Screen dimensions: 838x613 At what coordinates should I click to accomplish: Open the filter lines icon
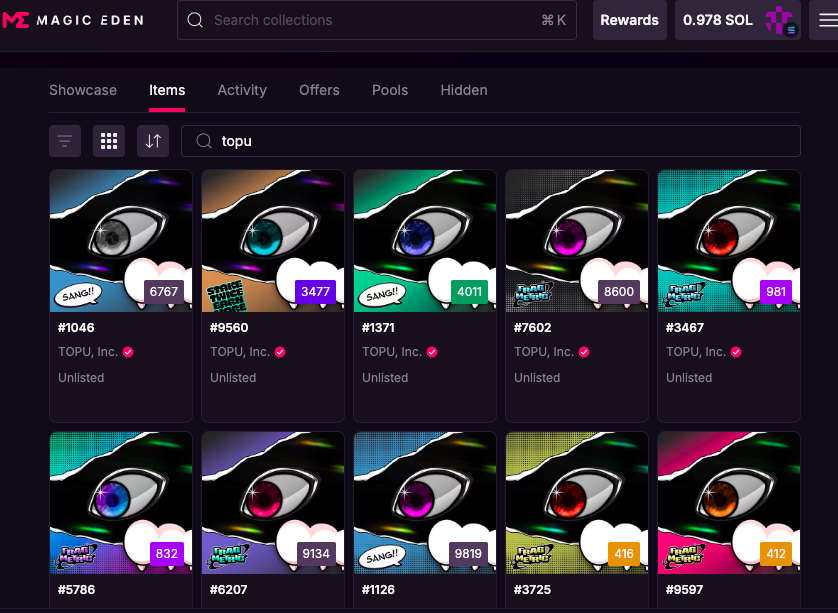tap(65, 141)
